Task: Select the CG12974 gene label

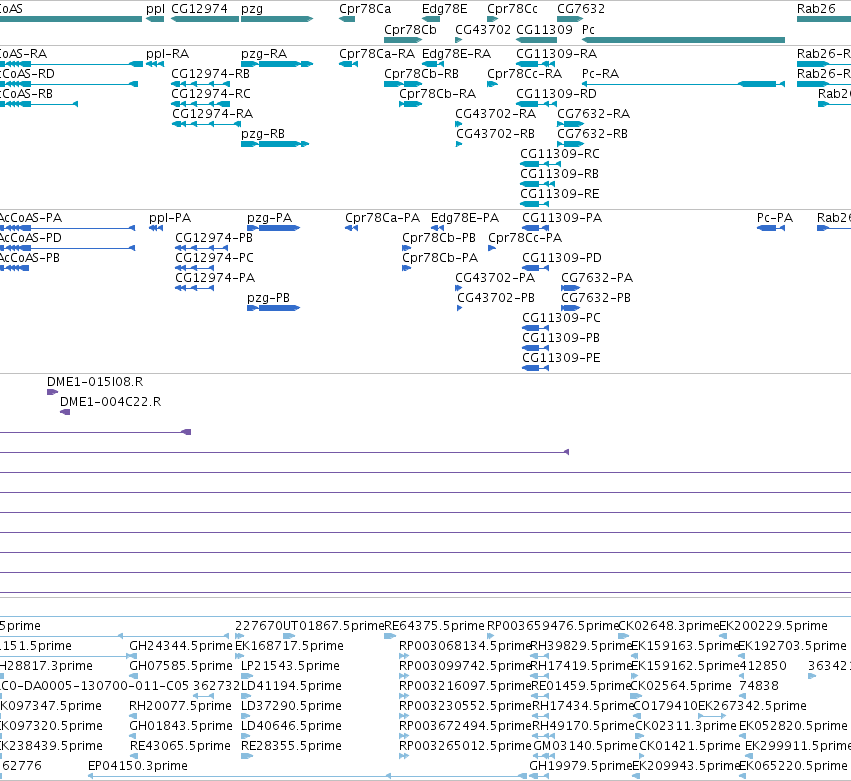Action: pos(199,9)
